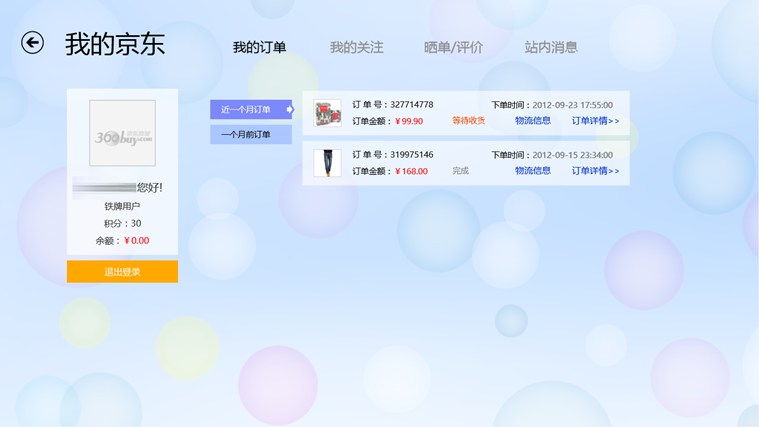The image size is (759, 427).
Task: View 物流信息 for order 319975146
Action: click(532, 170)
